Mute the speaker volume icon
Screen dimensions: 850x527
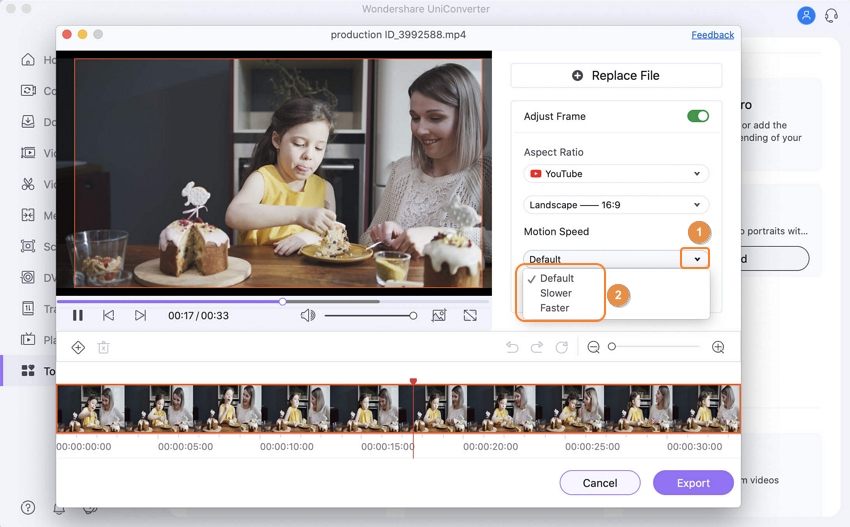pyautogui.click(x=307, y=315)
